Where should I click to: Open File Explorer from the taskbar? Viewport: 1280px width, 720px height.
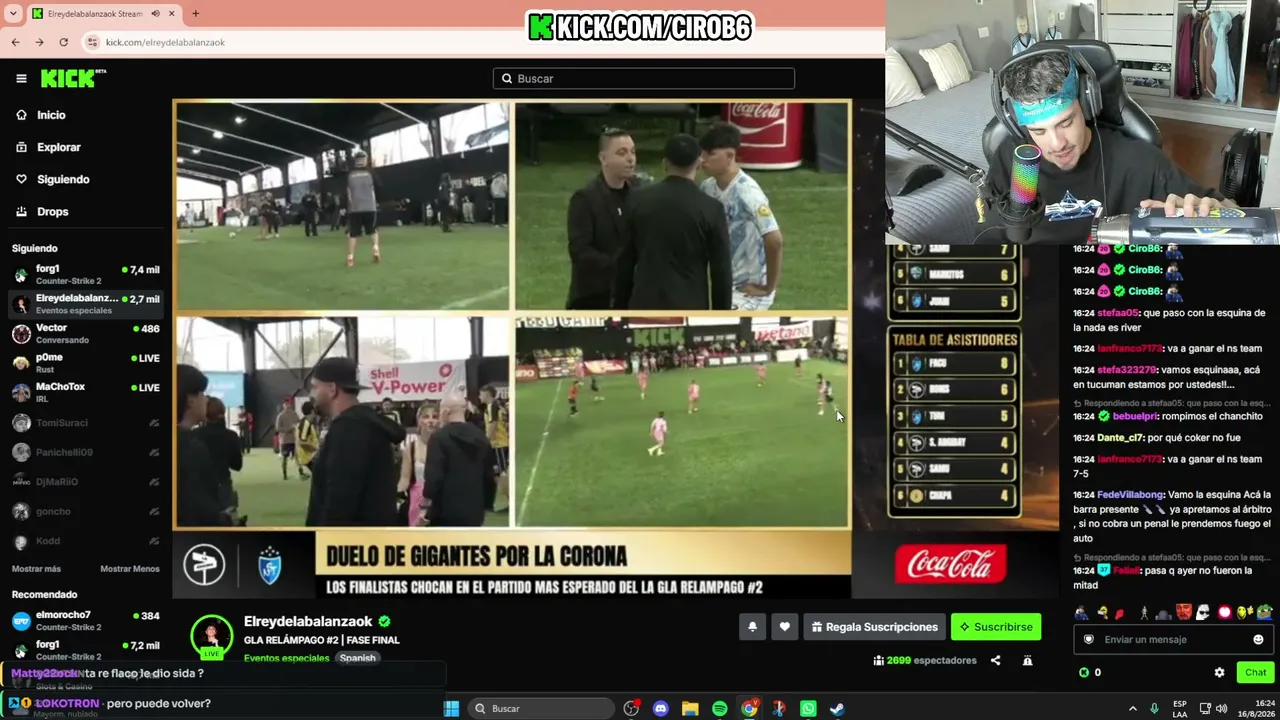pos(690,708)
